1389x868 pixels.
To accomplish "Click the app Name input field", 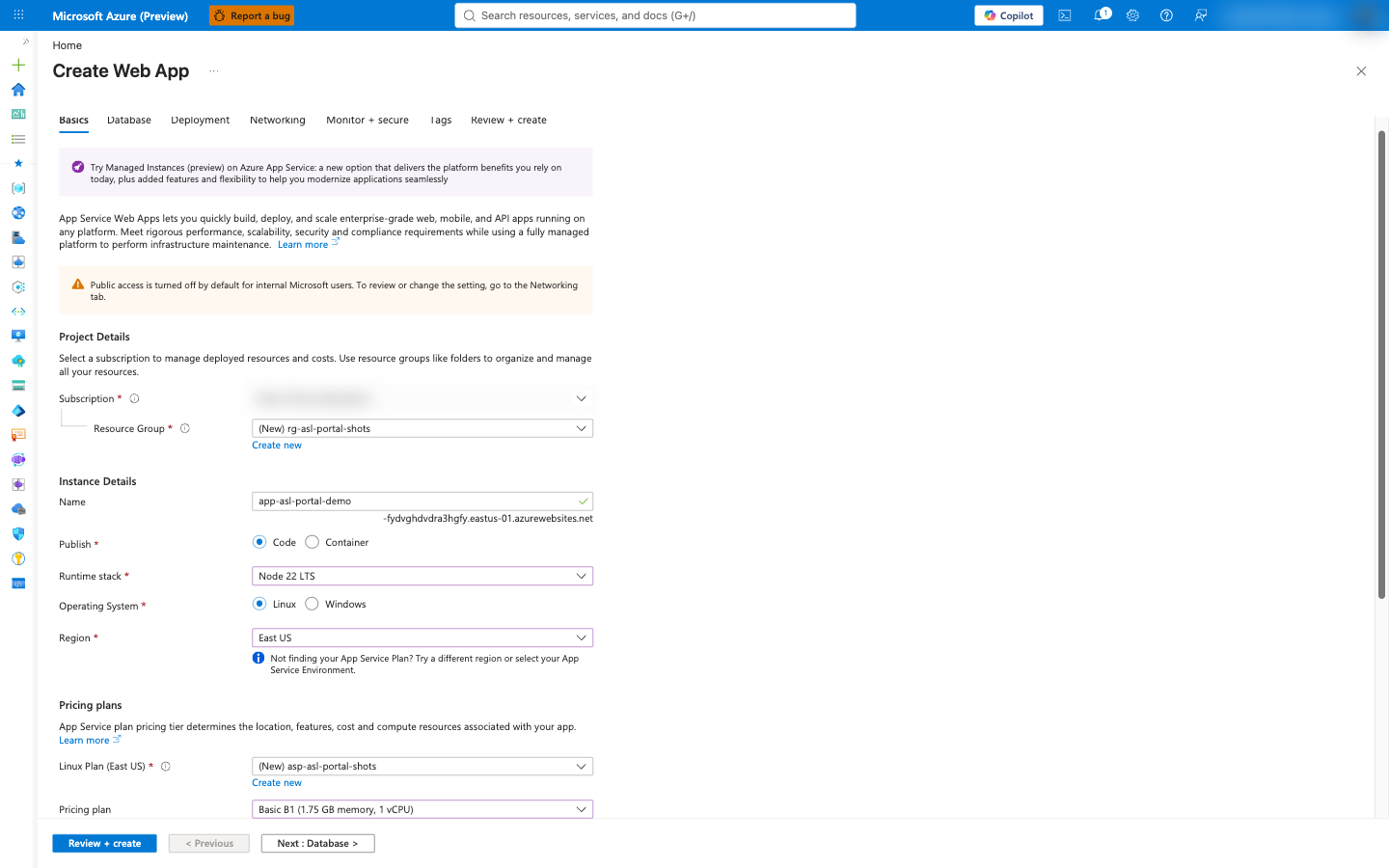I will [x=422, y=502].
